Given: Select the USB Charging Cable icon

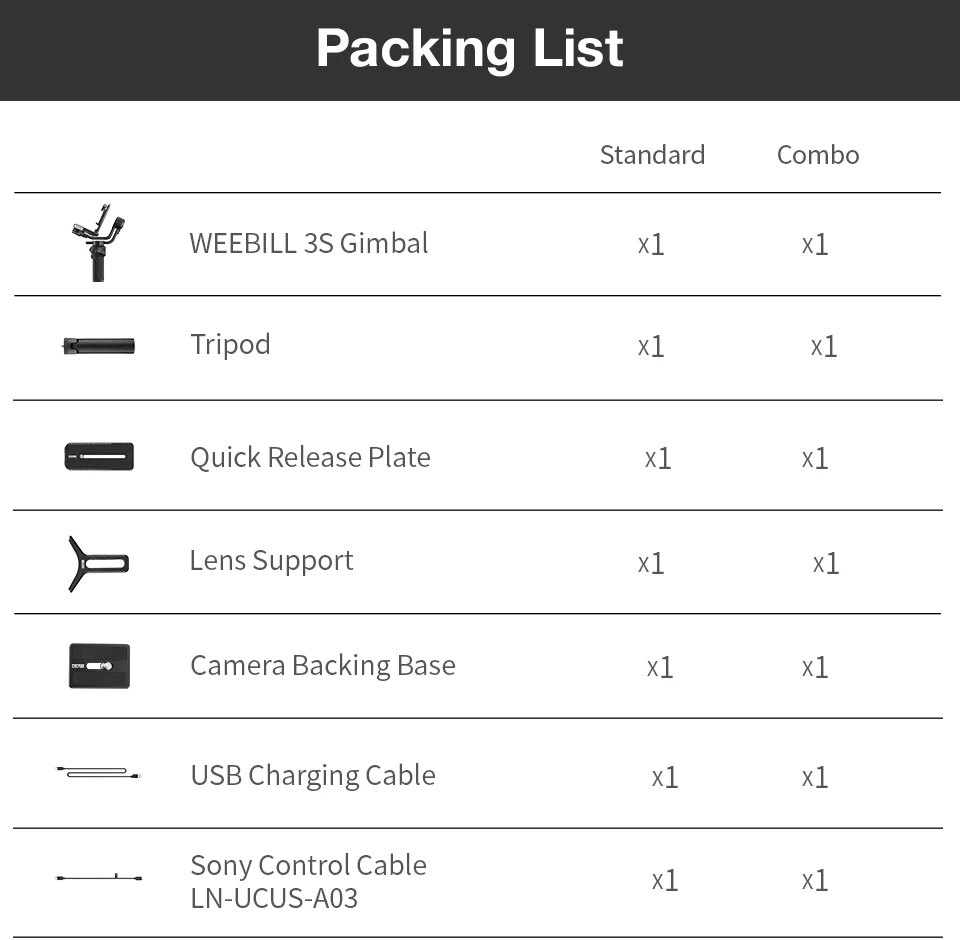Looking at the screenshot, I should click(x=98, y=773).
